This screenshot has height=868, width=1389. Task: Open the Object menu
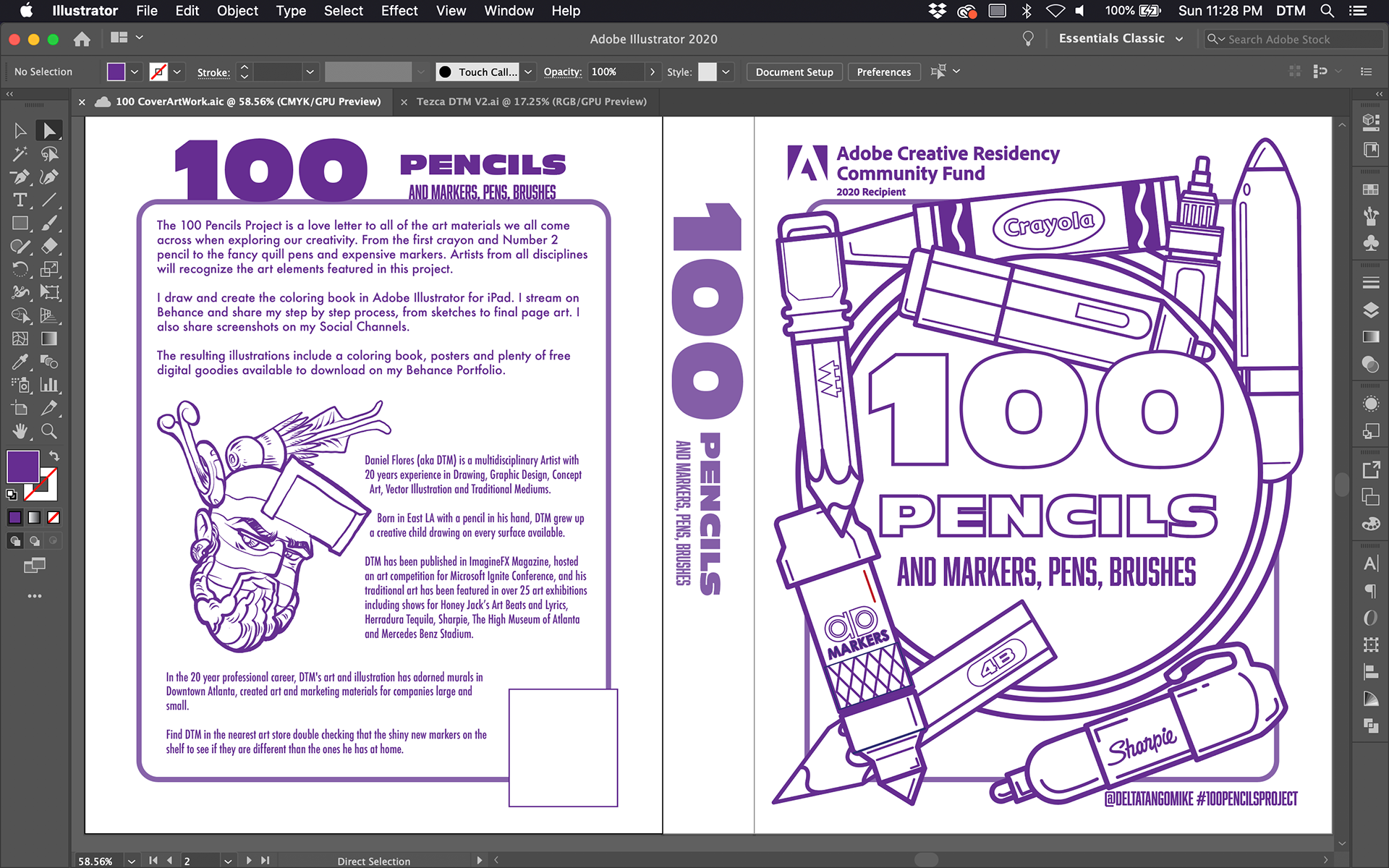click(x=237, y=11)
